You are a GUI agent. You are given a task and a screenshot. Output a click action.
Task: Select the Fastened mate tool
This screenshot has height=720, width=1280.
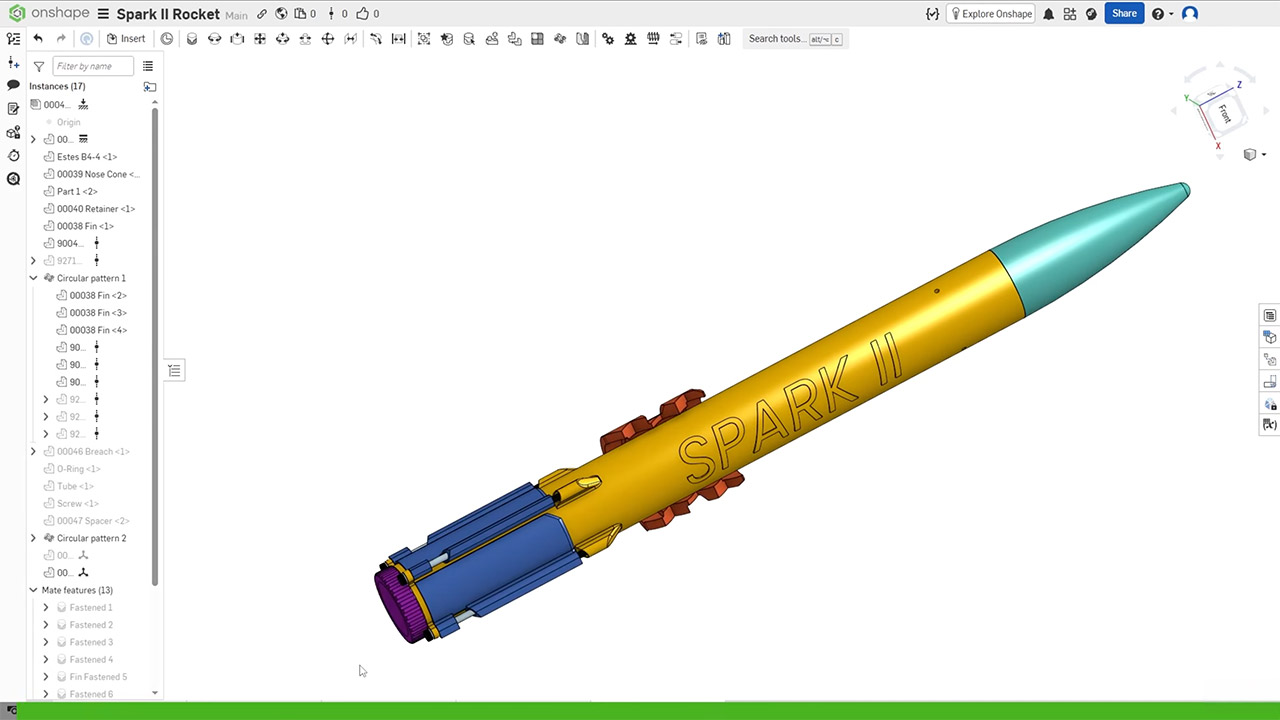[x=192, y=39]
